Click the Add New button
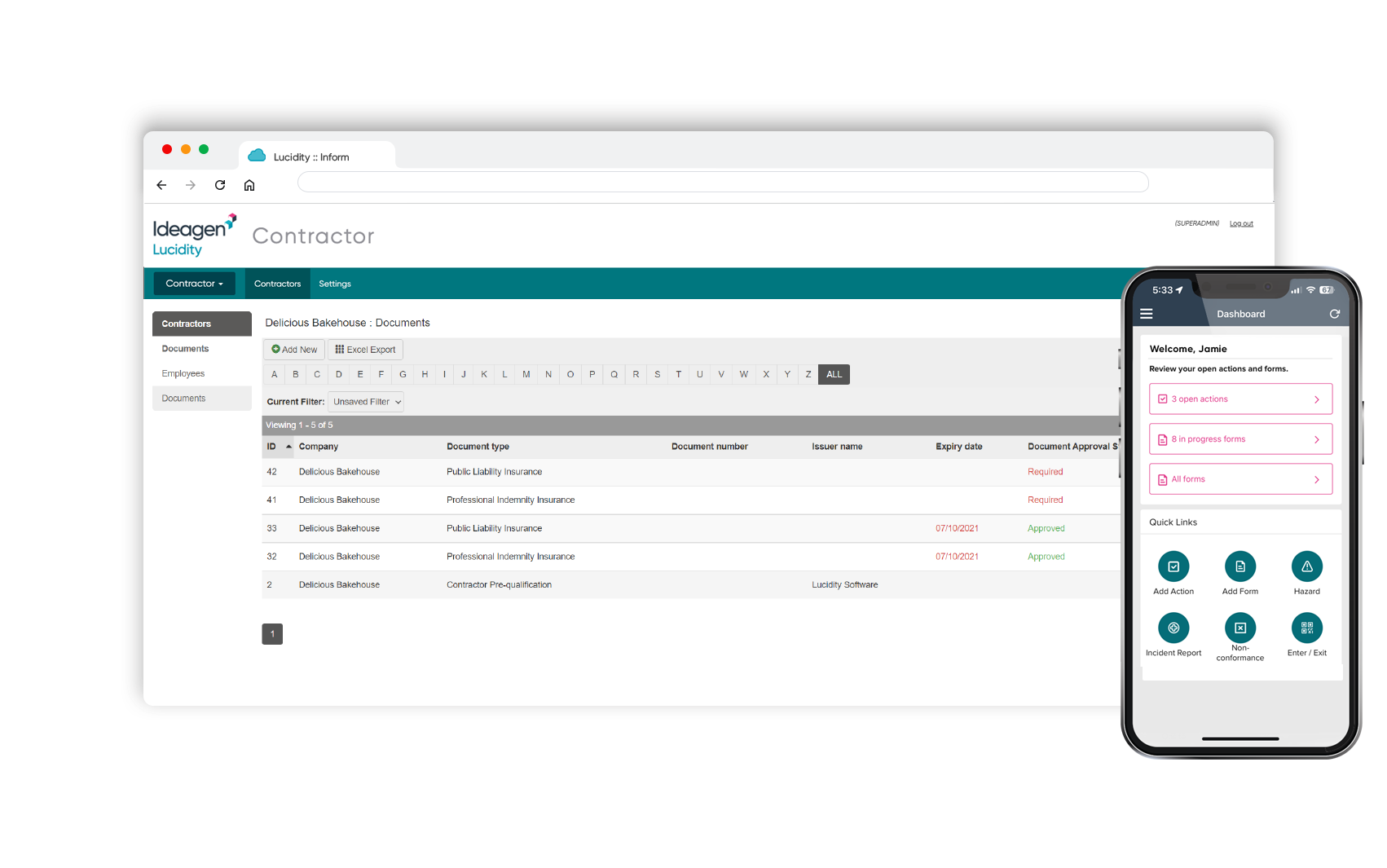The height and width of the screenshot is (868, 1387). click(293, 349)
